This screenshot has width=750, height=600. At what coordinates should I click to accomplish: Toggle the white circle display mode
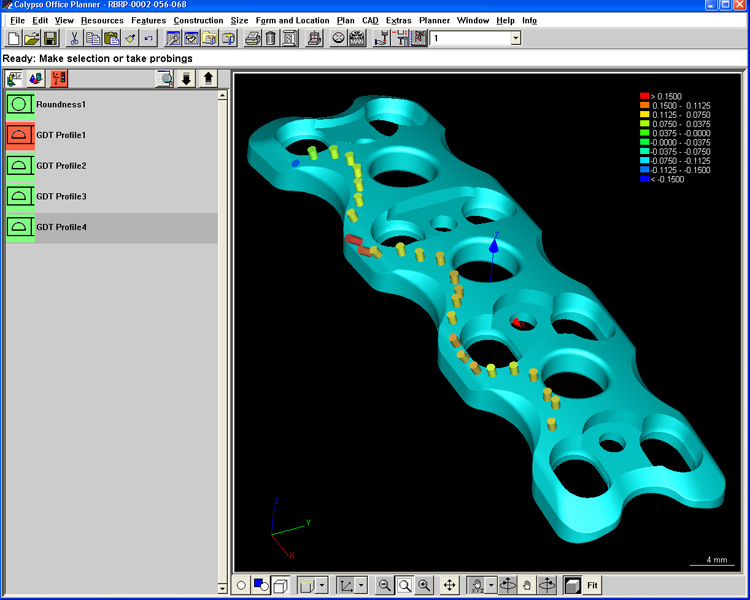(242, 585)
